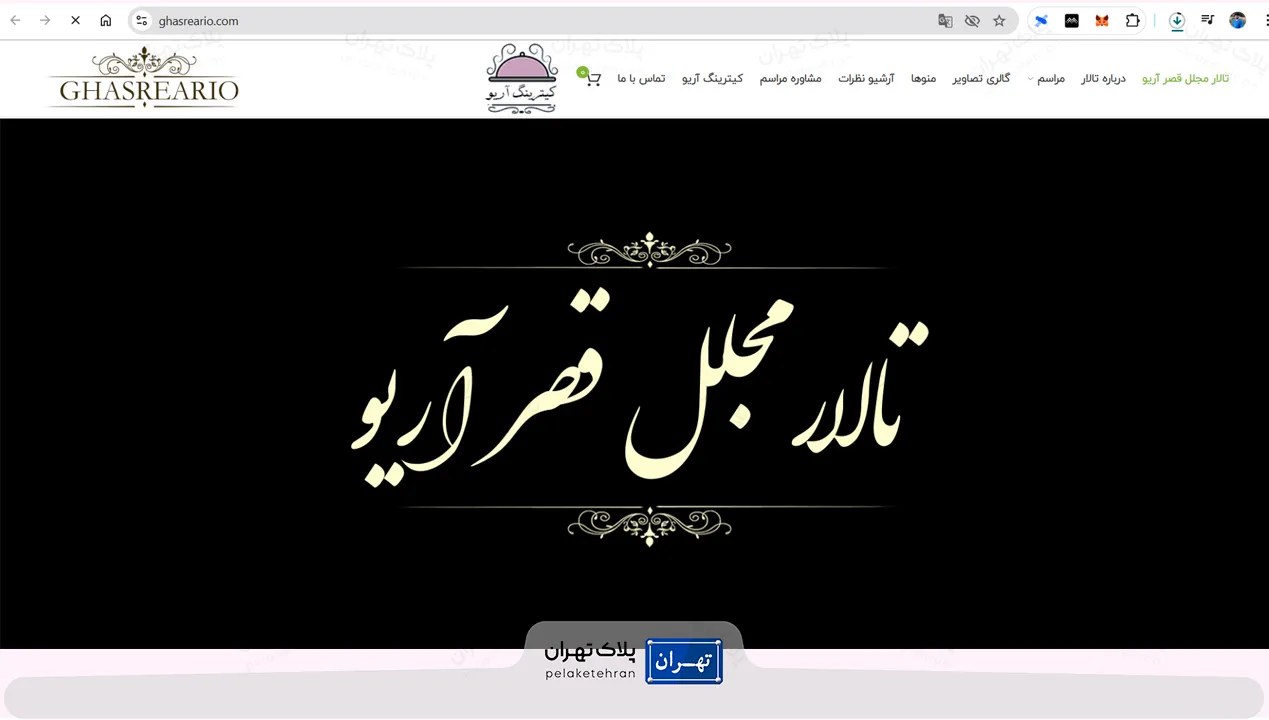Show browser downloads

[1177, 20]
